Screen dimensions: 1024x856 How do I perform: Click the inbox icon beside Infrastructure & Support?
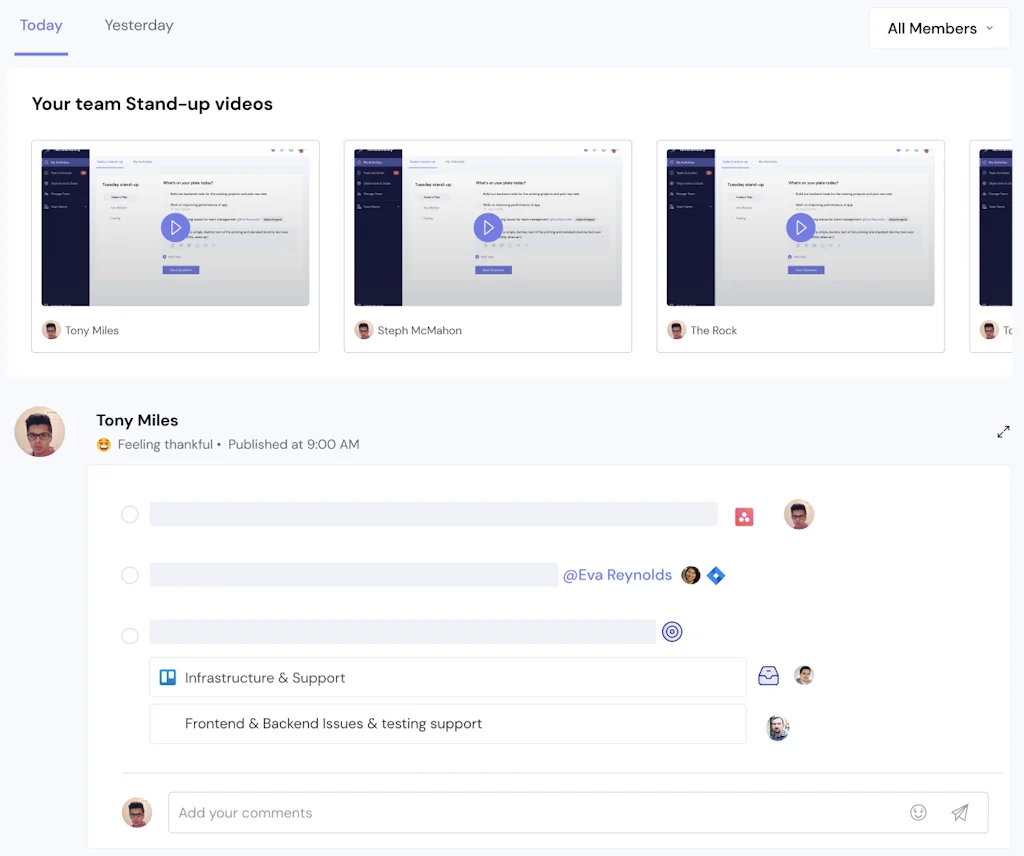point(768,675)
